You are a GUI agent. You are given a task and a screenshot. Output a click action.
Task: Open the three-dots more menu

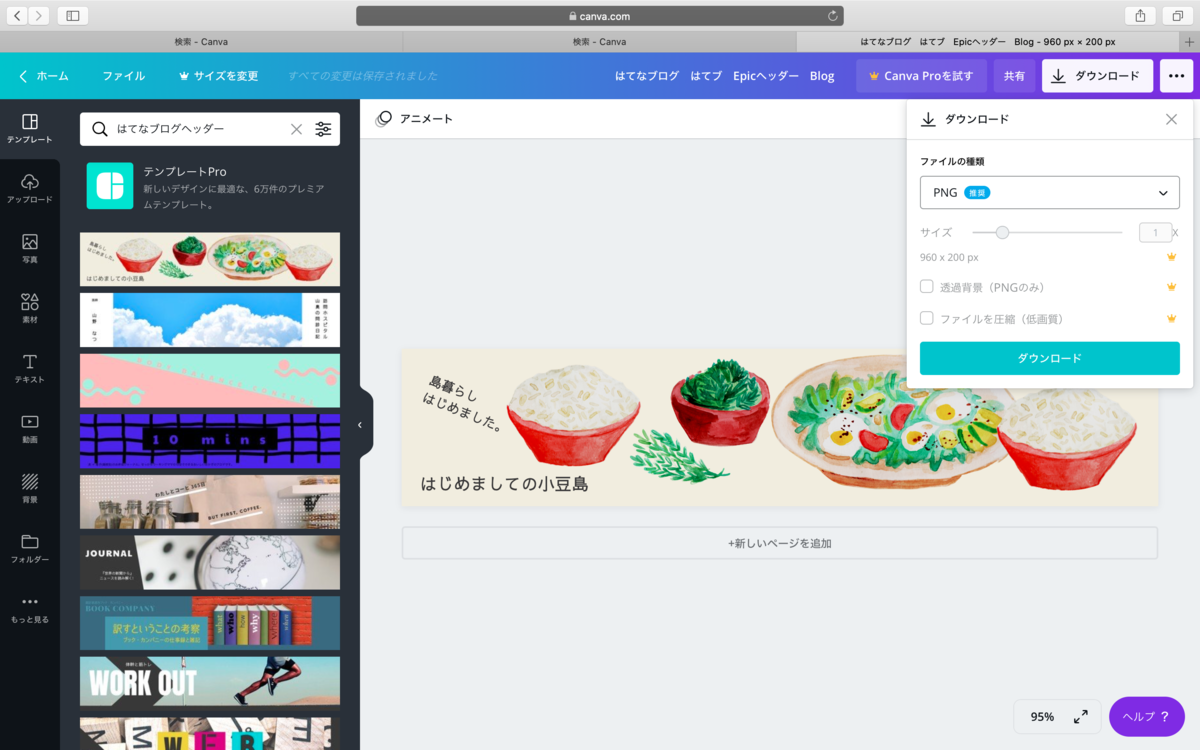1176,76
